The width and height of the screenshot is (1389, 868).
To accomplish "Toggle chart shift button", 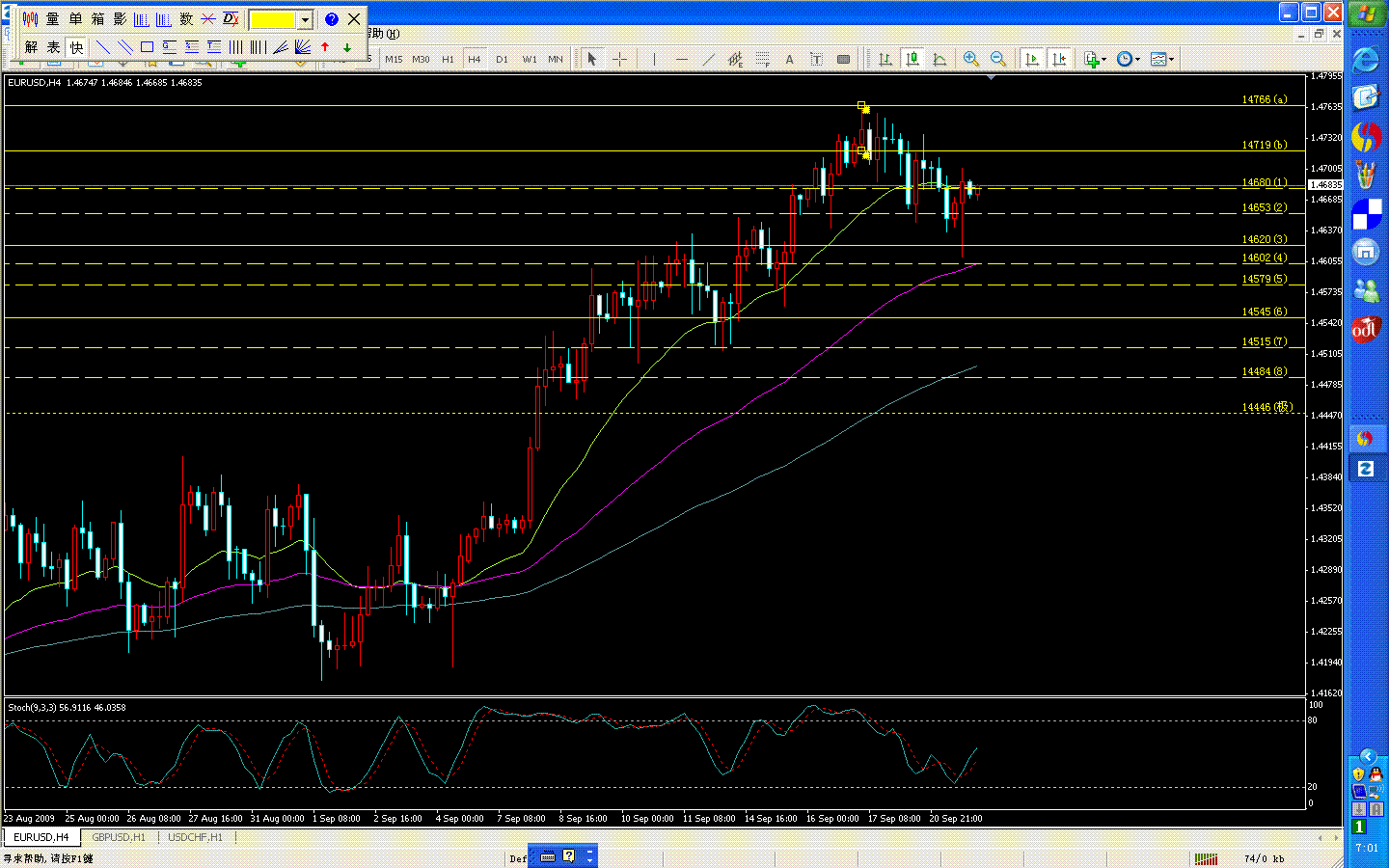I will pyautogui.click(x=1059, y=60).
